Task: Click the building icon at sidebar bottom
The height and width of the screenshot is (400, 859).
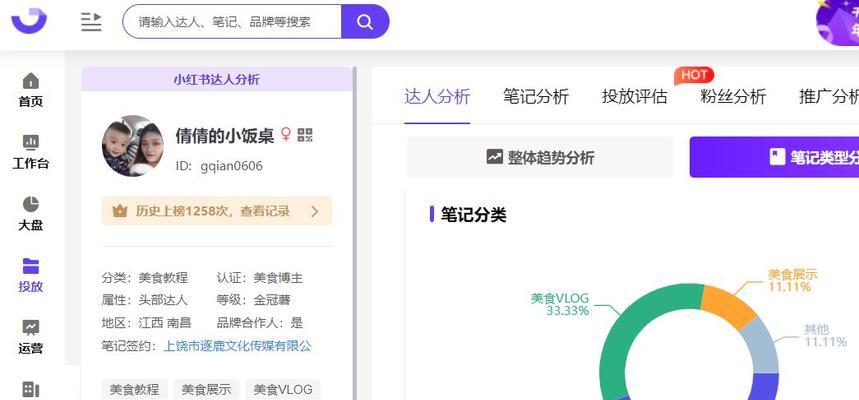Action: point(31,390)
